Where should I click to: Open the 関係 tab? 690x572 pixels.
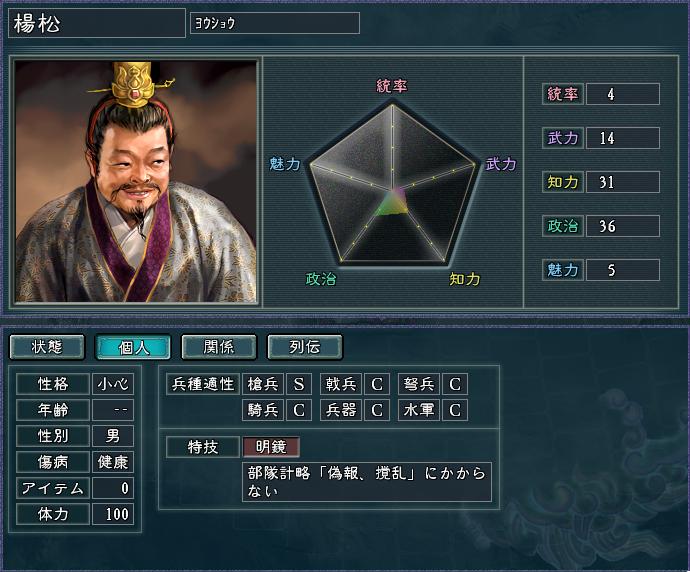(x=219, y=347)
